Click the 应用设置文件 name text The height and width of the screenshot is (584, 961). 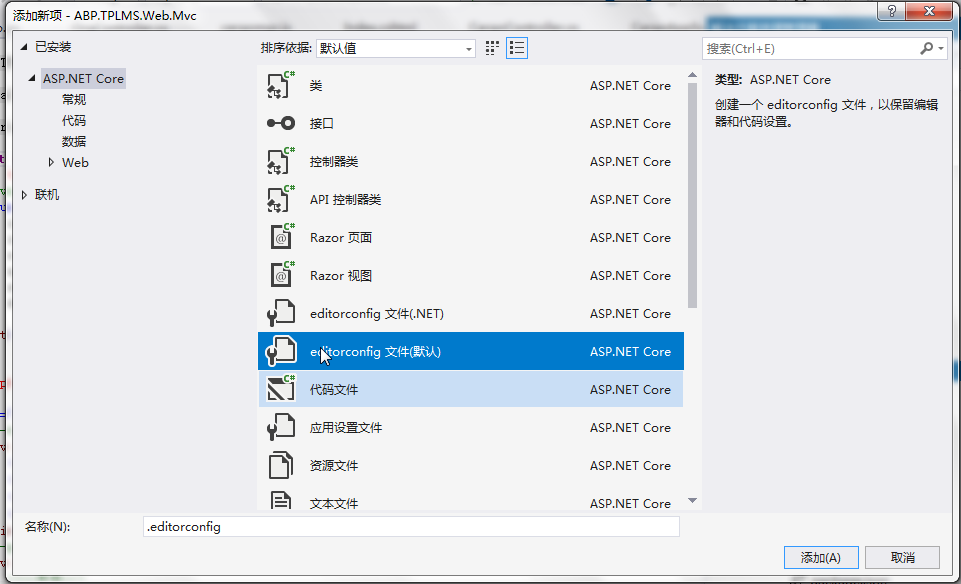(x=346, y=427)
